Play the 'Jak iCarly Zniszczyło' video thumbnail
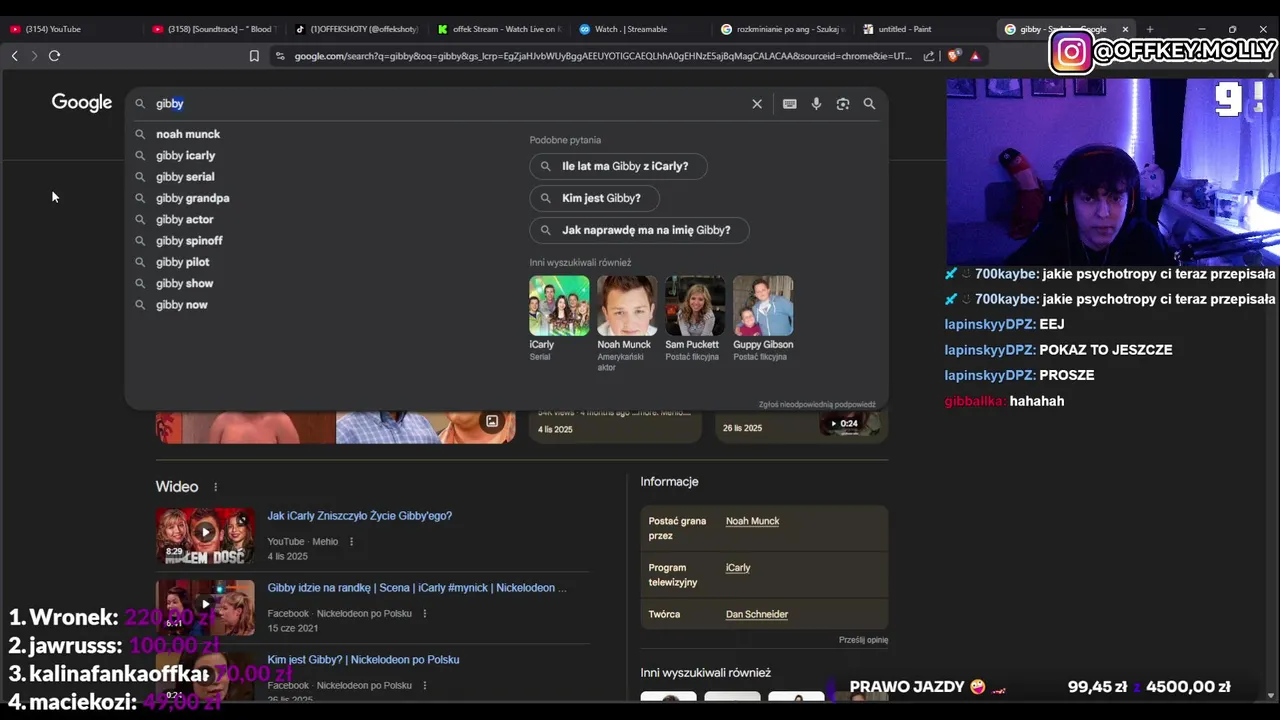The height and width of the screenshot is (720, 1280). click(205, 536)
